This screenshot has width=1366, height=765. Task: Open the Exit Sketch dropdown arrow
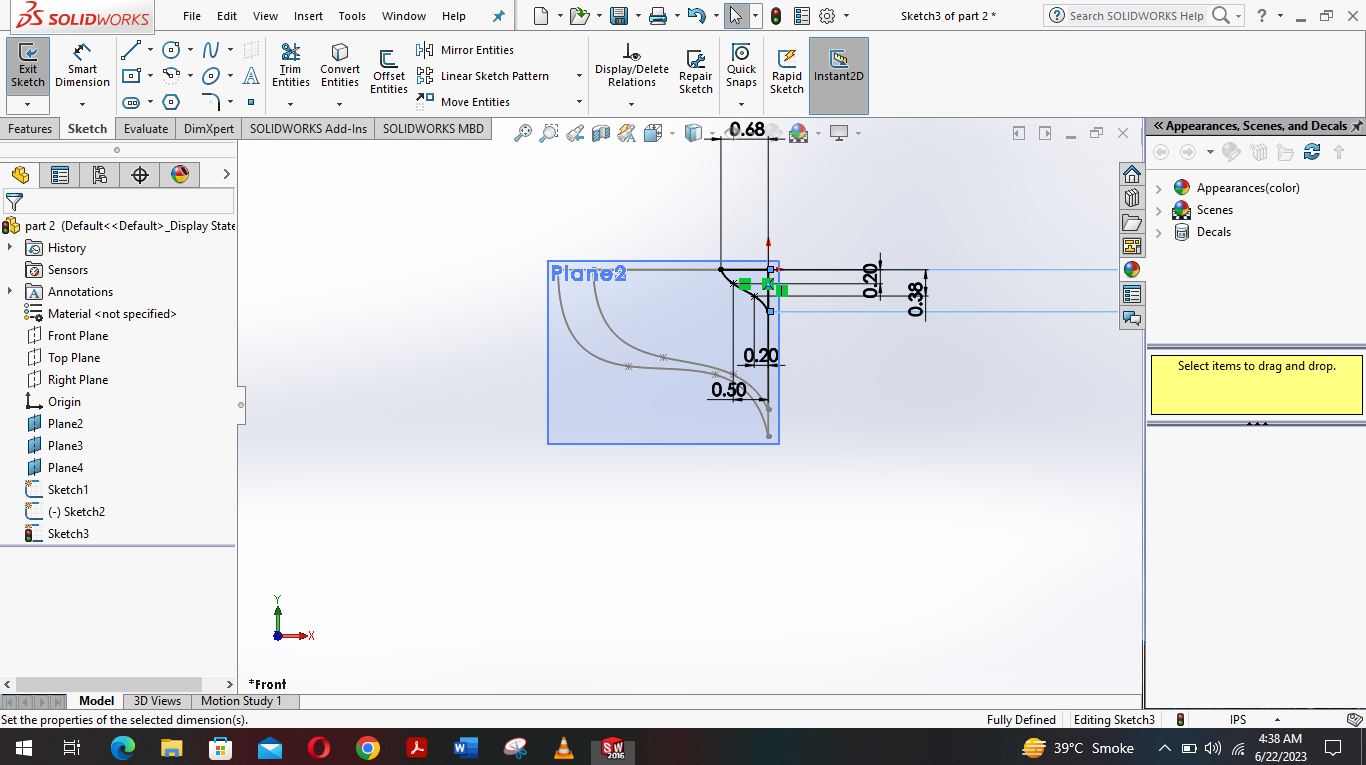pos(28,104)
